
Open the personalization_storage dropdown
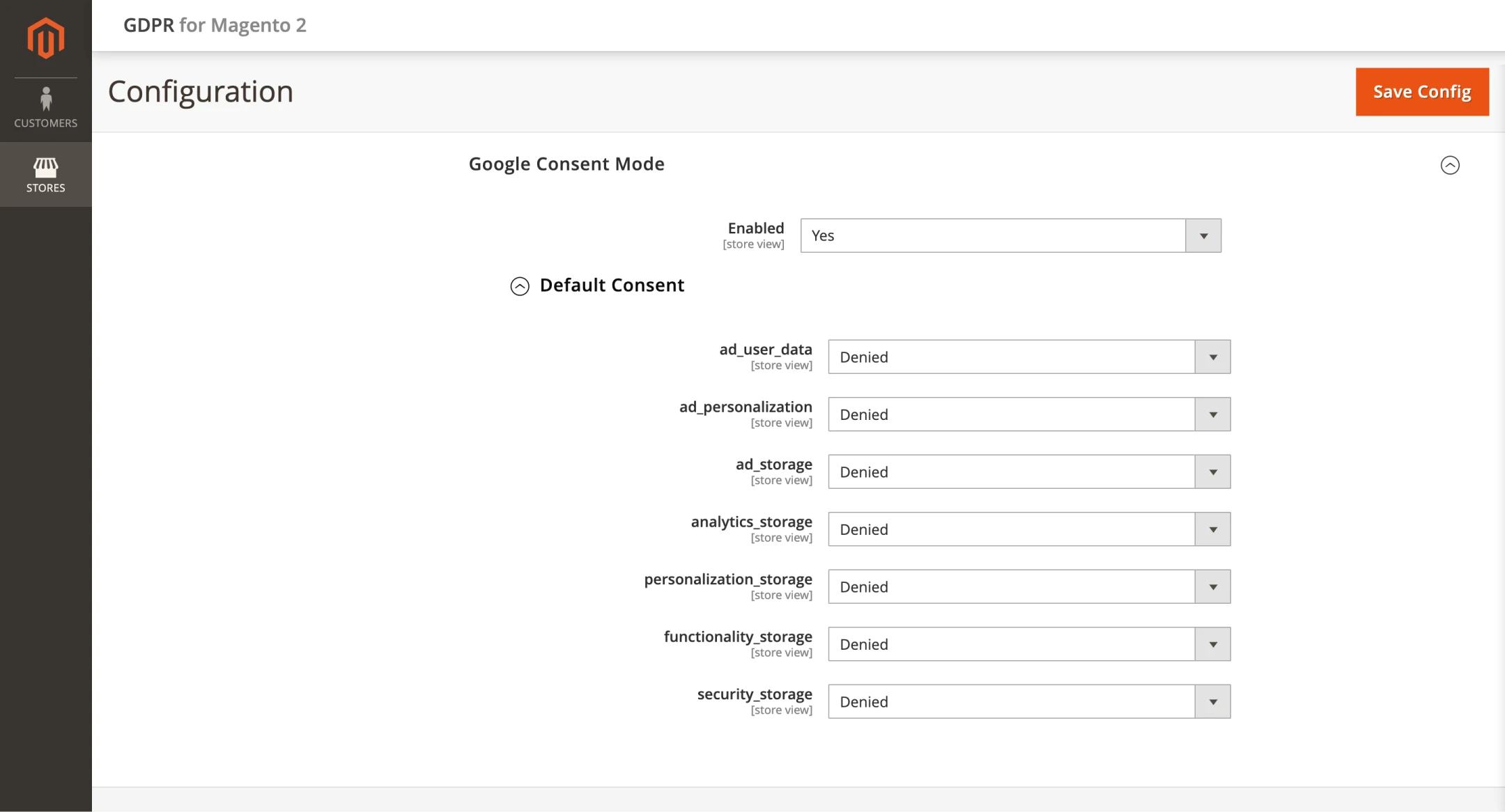point(1028,587)
